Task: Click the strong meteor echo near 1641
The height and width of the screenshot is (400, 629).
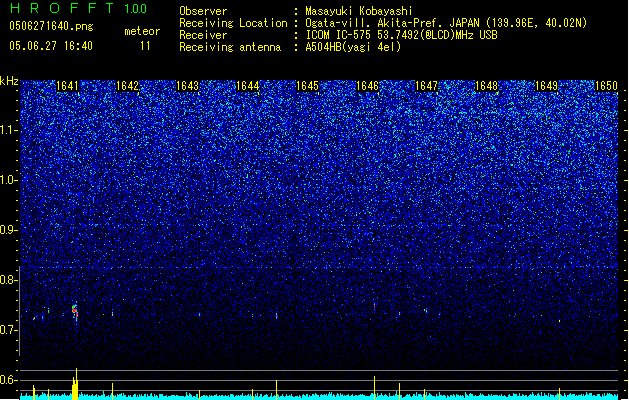Action: (x=75, y=312)
